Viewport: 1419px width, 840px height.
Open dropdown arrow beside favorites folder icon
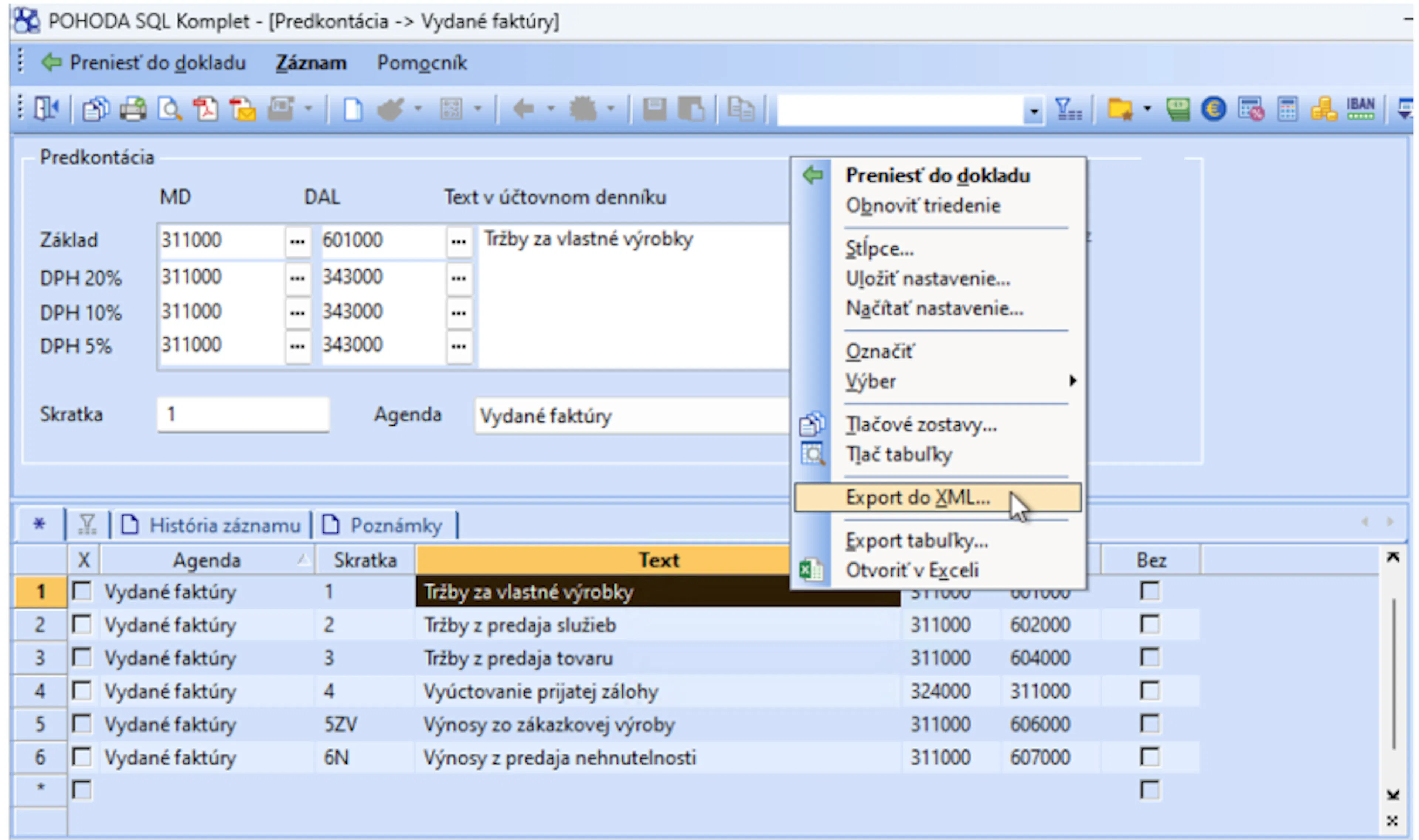[x=1147, y=108]
